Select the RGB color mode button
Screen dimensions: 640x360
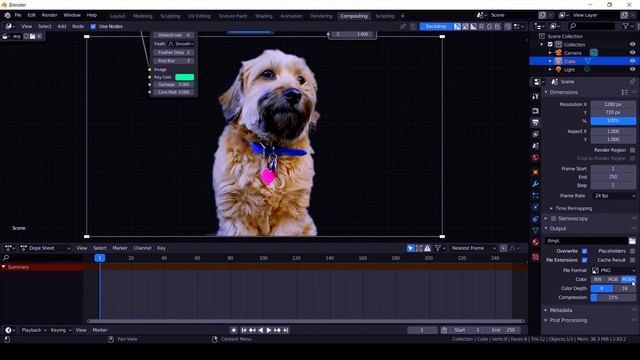(x=613, y=280)
